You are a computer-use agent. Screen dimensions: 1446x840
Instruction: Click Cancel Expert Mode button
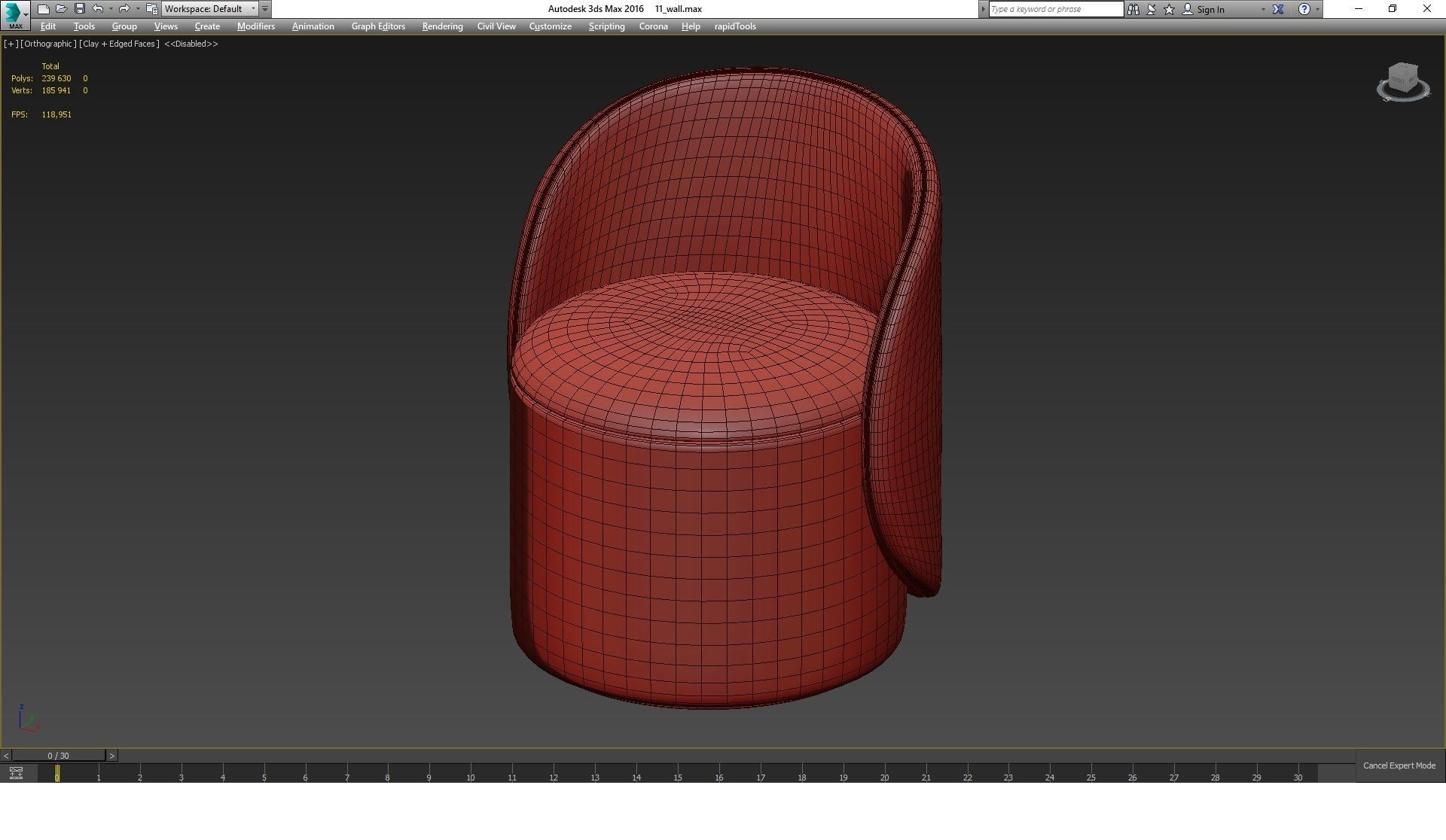coord(1399,765)
